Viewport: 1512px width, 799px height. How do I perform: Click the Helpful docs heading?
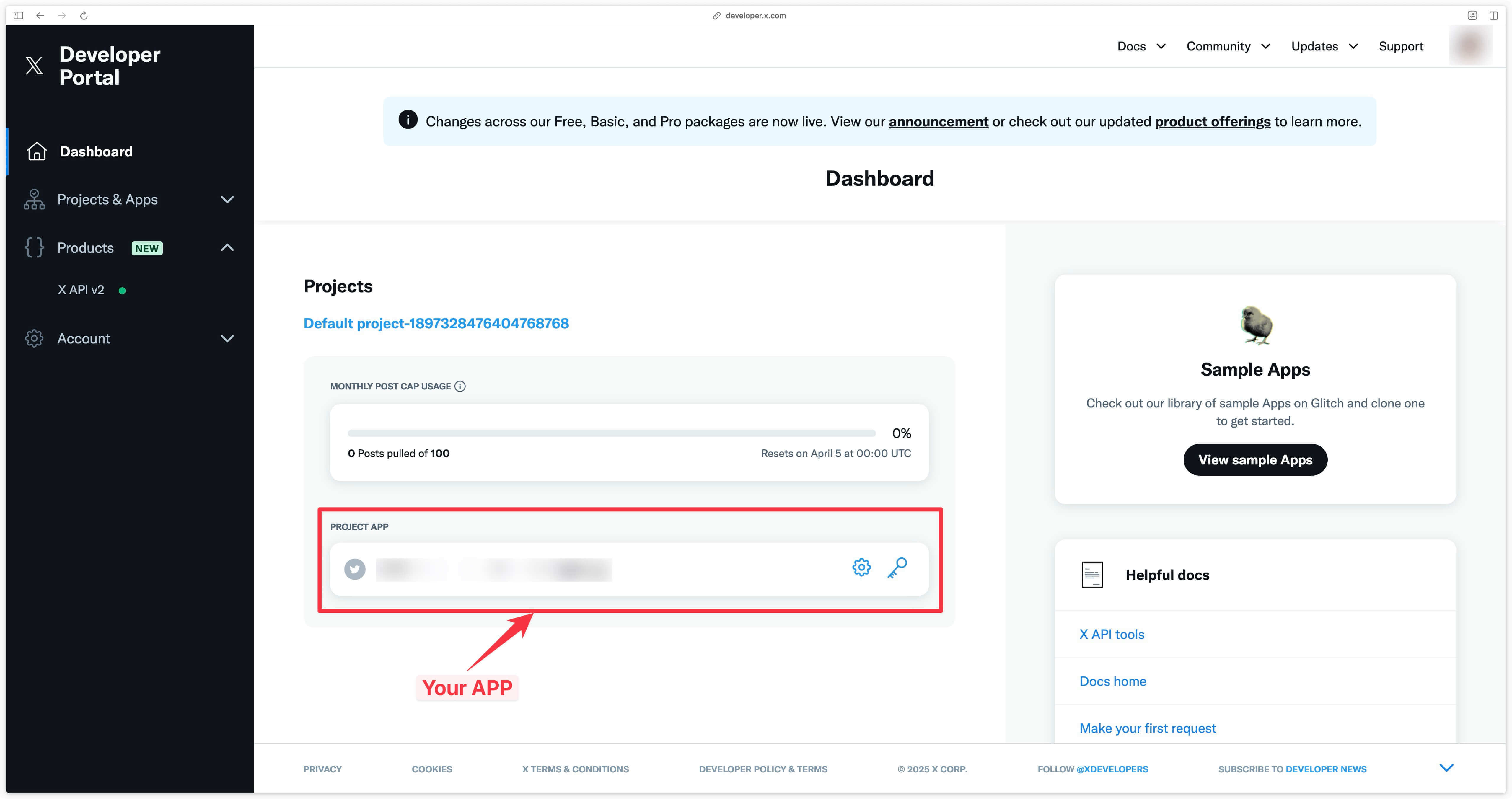point(1167,575)
